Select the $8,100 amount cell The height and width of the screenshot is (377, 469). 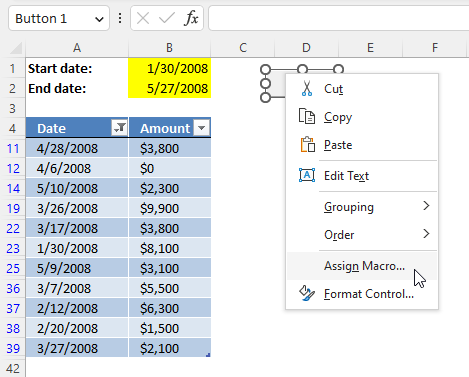(170, 248)
